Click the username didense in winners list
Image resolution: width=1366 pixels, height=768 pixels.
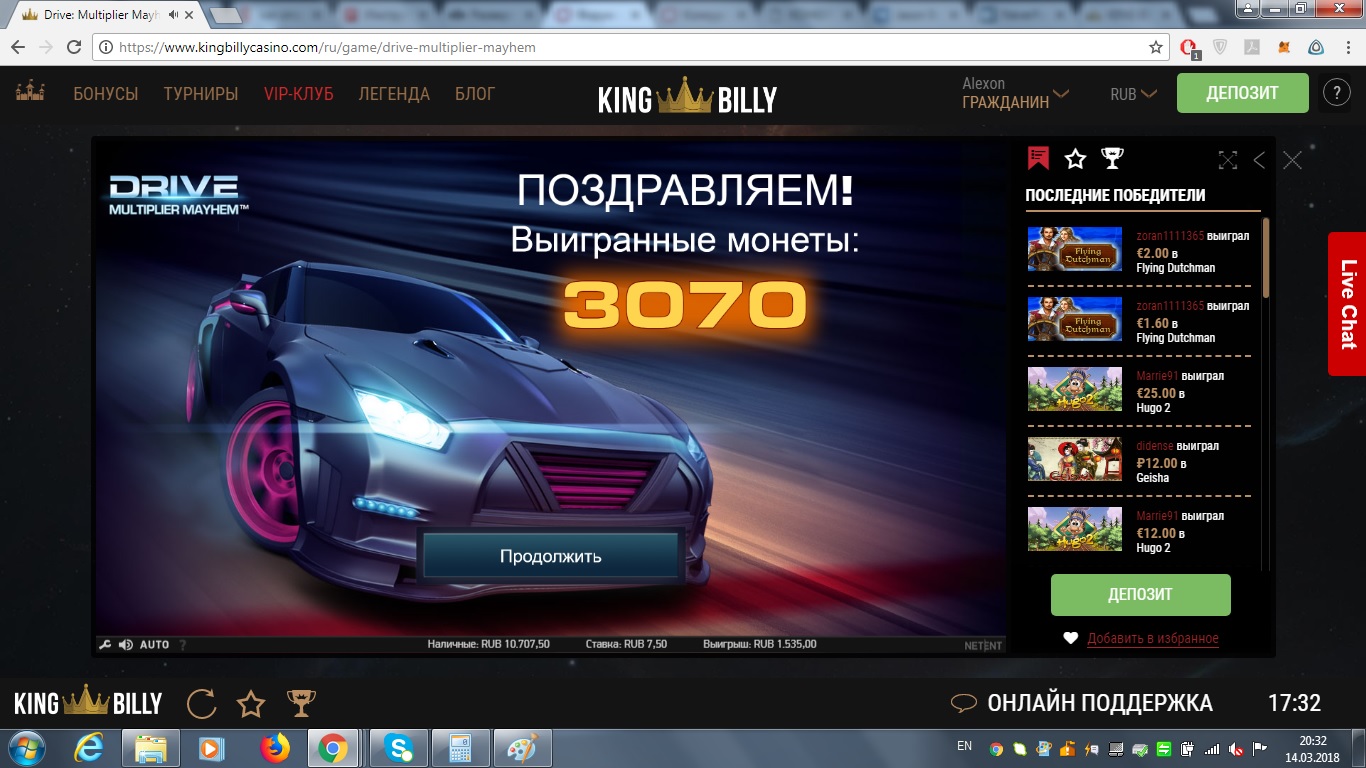(1155, 446)
